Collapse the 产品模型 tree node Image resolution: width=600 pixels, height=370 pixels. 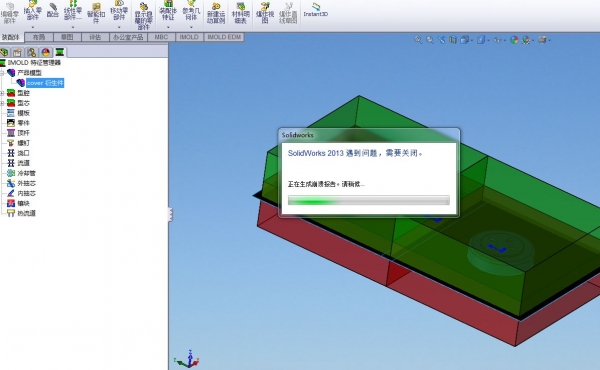pos(2,73)
